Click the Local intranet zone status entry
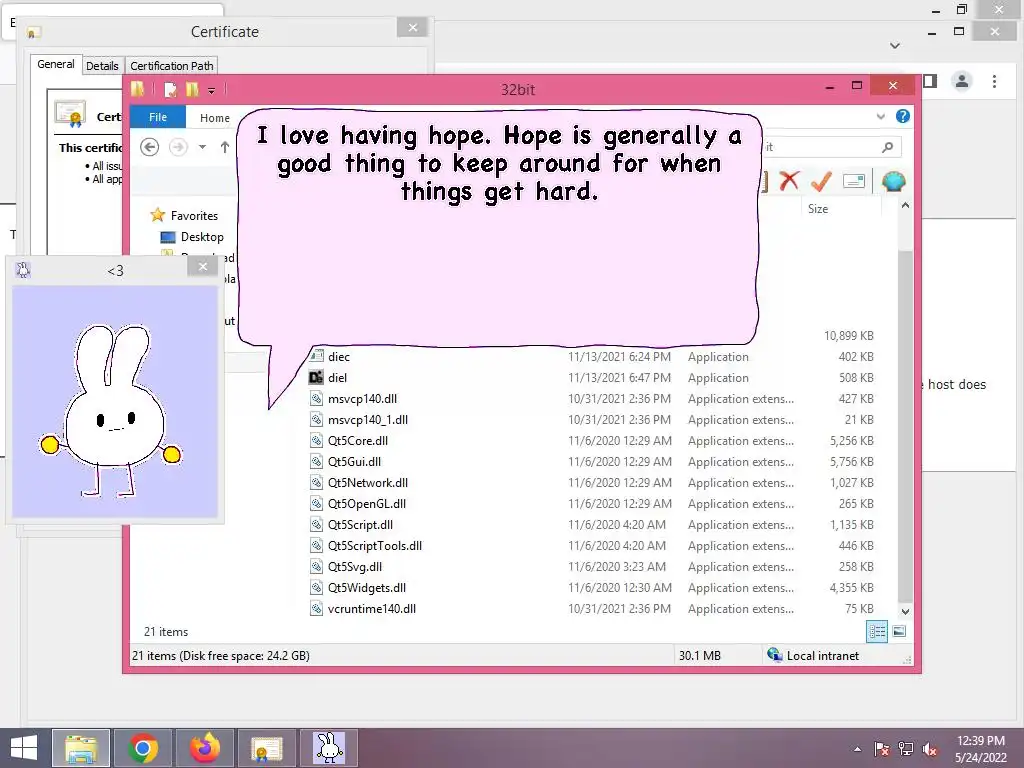1024x768 pixels. (814, 655)
